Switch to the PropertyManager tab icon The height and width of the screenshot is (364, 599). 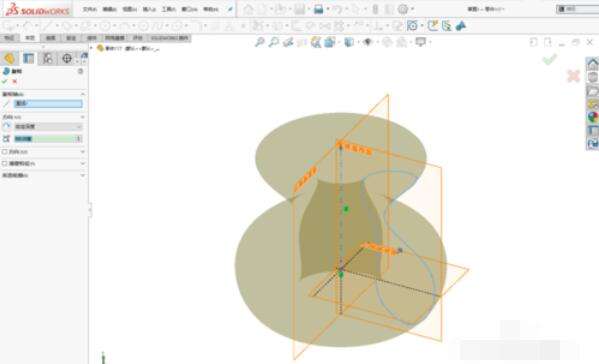pos(29,58)
